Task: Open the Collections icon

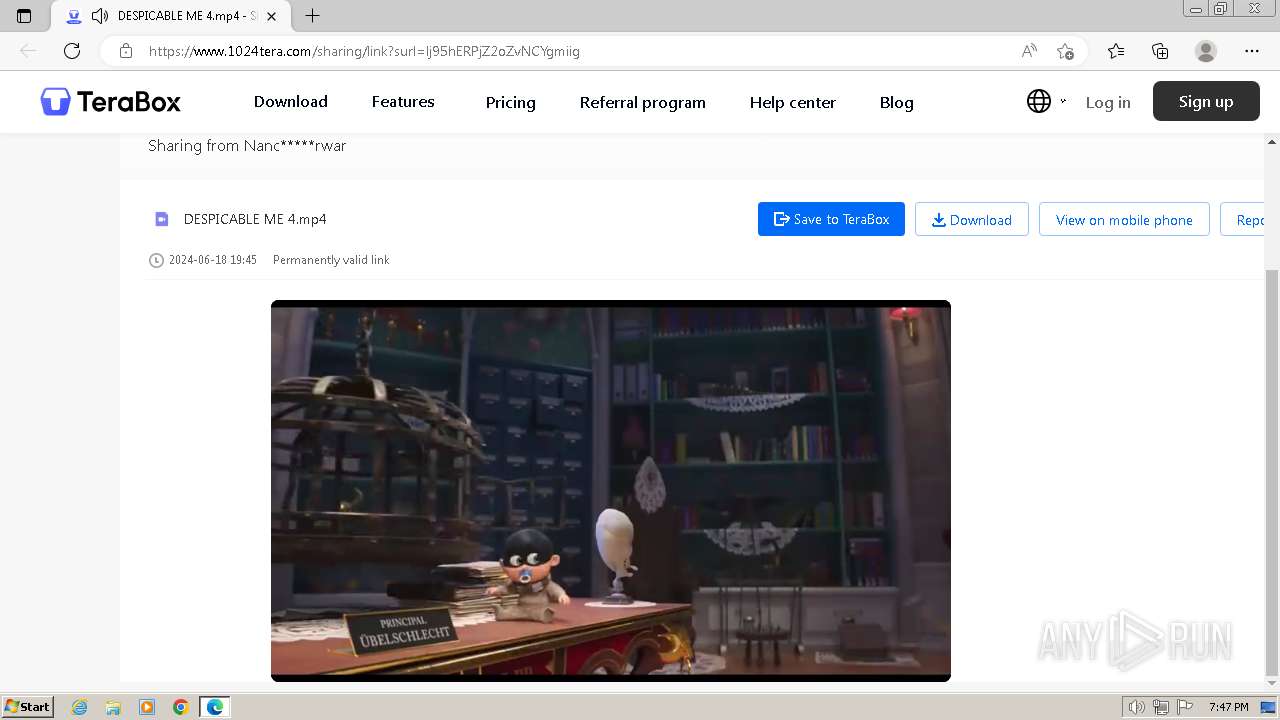Action: coord(1160,51)
